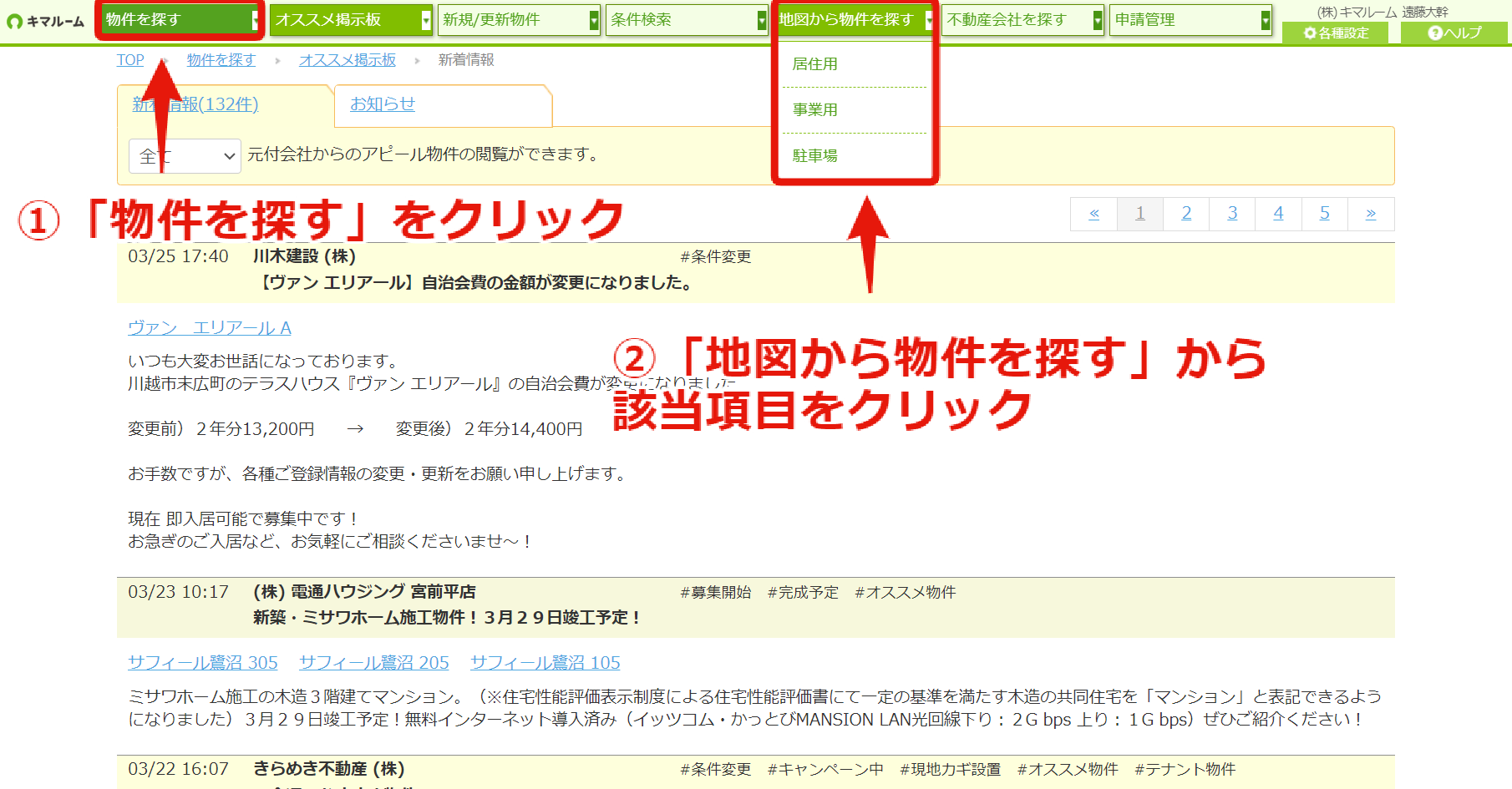This screenshot has height=789, width=1512.
Task: Click the #条件変更 tag on 川木建設 post
Action: click(716, 257)
